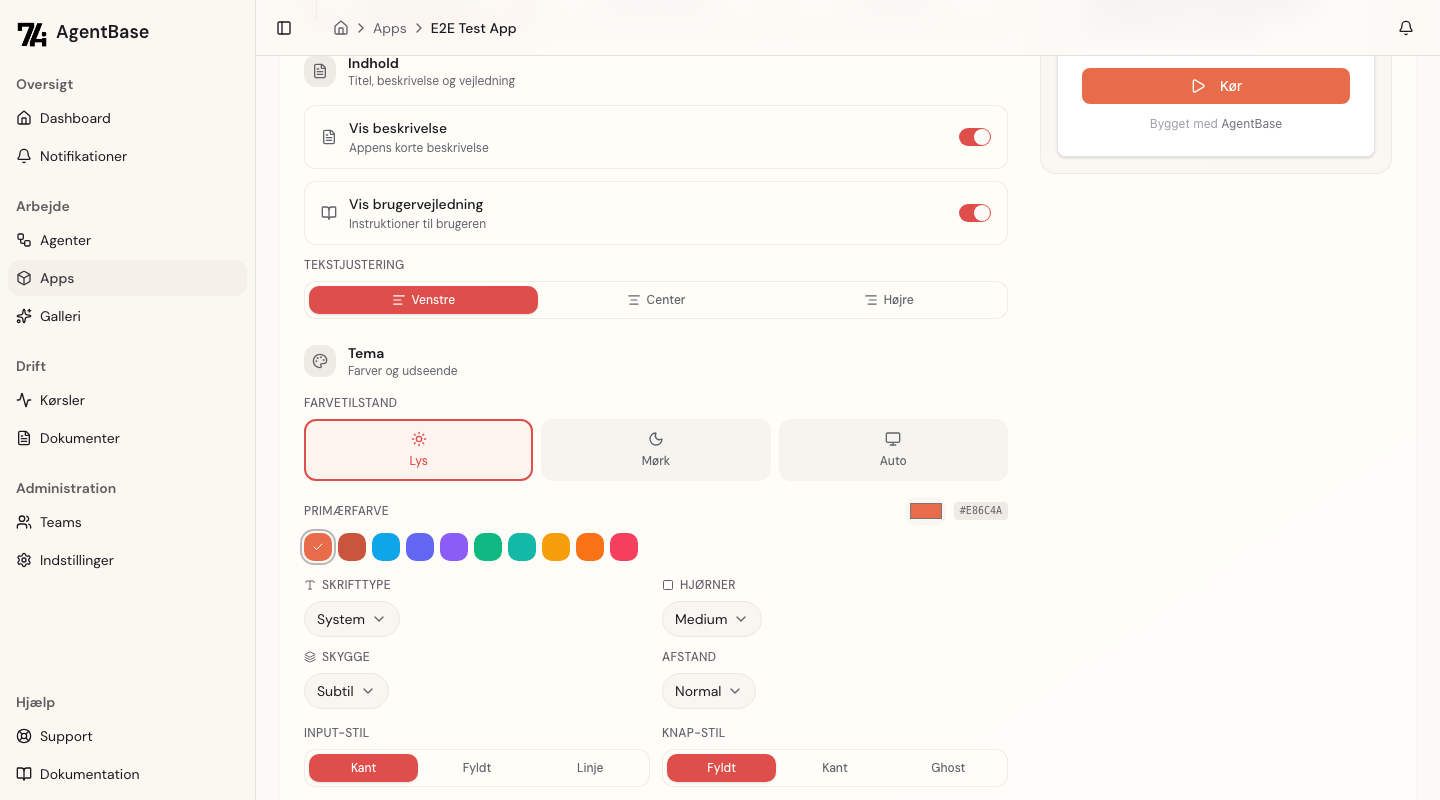Click the AgentBase logo icon

(32, 33)
